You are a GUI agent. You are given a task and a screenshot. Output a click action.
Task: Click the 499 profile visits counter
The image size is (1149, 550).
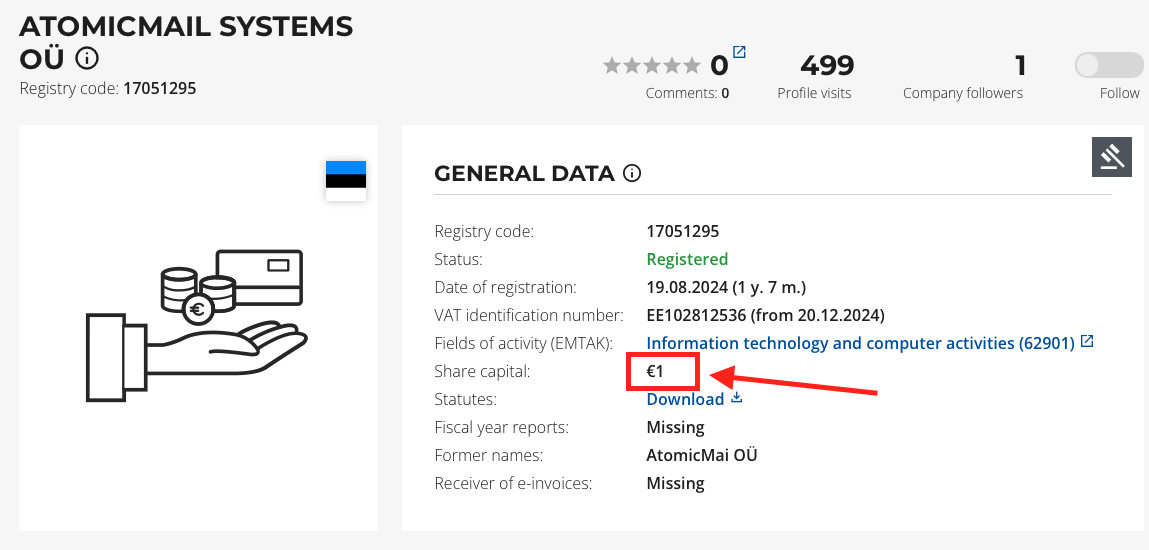click(827, 66)
